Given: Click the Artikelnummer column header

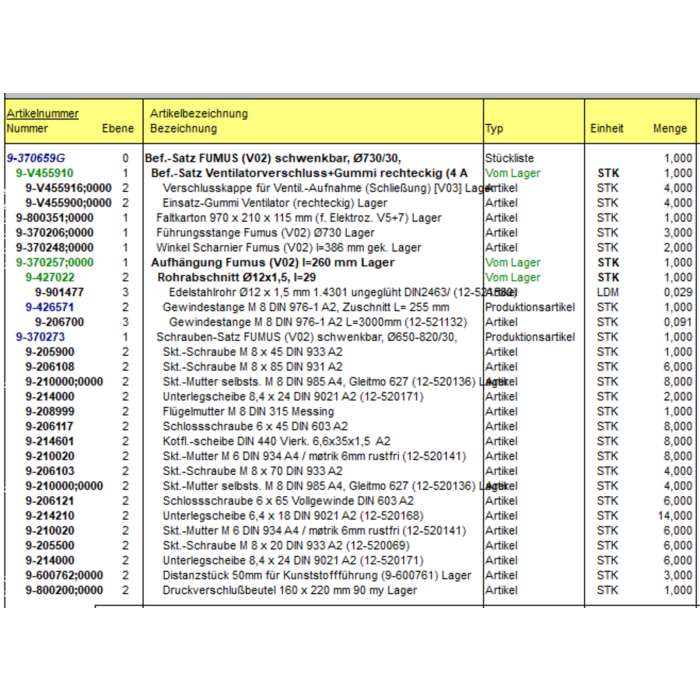Looking at the screenshot, I should [42, 113].
